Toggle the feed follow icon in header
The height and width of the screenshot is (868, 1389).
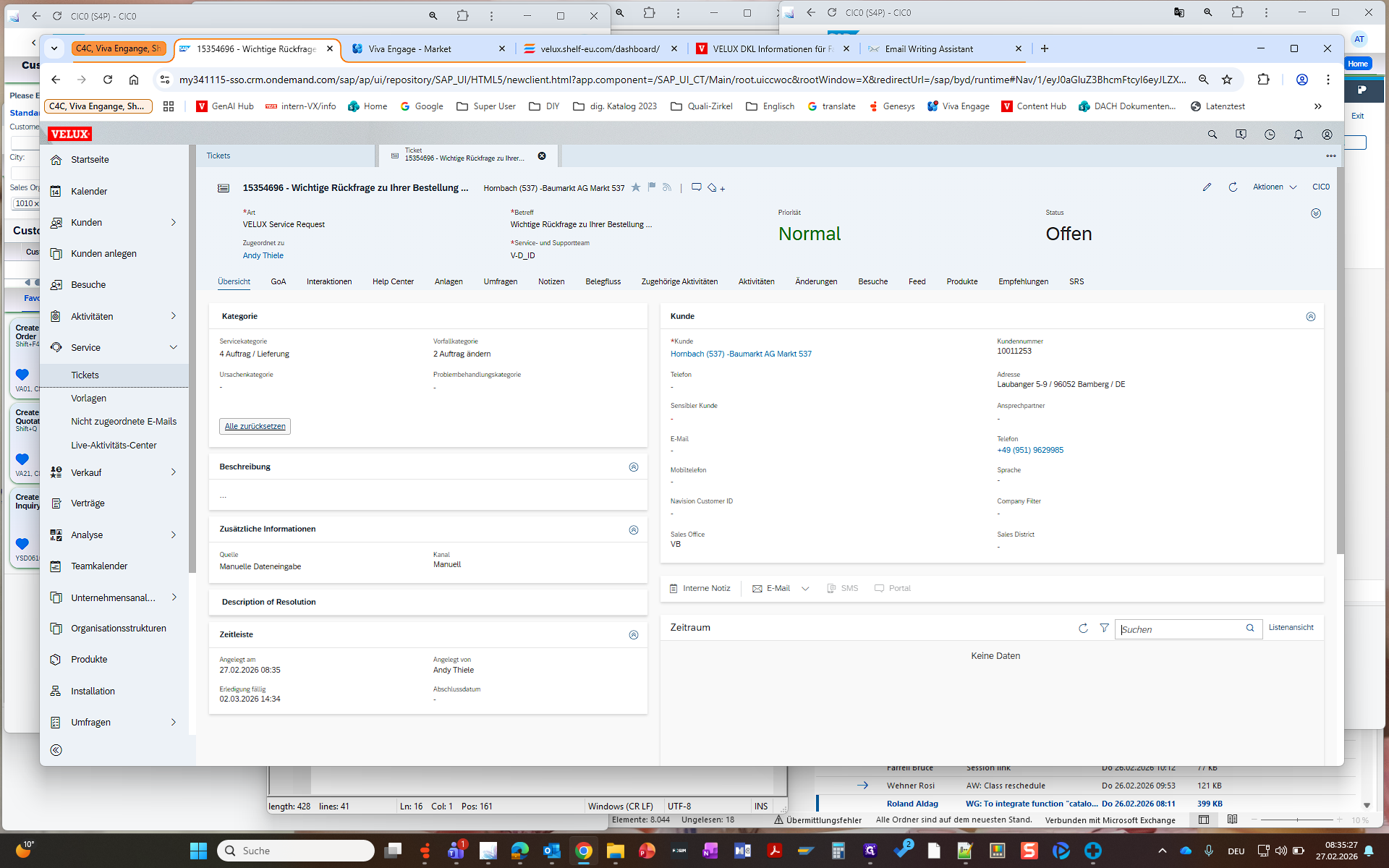pyautogui.click(x=667, y=187)
